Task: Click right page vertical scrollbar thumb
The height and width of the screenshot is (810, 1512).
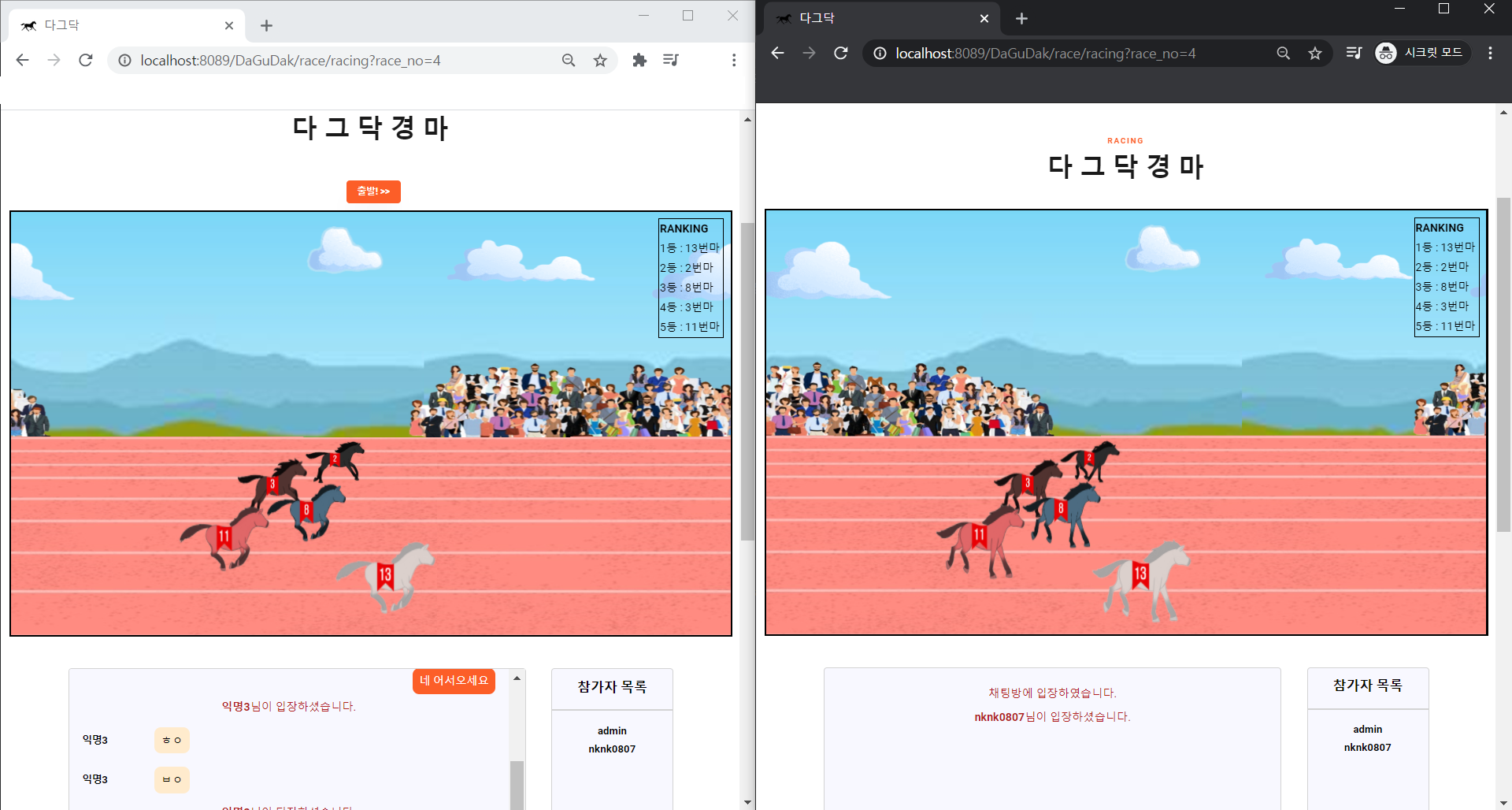Action: pyautogui.click(x=1503, y=365)
